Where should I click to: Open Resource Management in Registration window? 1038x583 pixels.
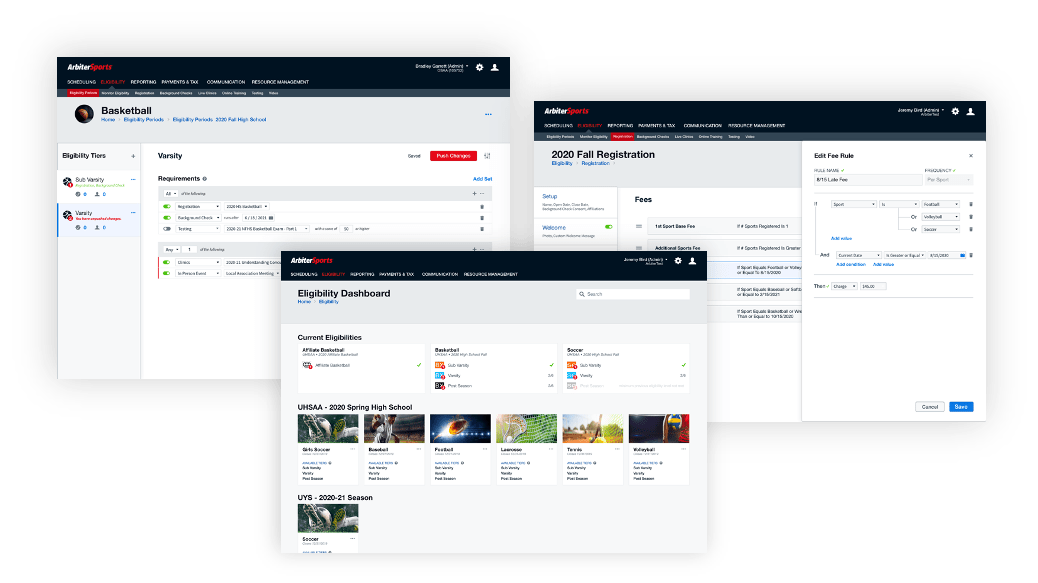pyautogui.click(x=757, y=126)
